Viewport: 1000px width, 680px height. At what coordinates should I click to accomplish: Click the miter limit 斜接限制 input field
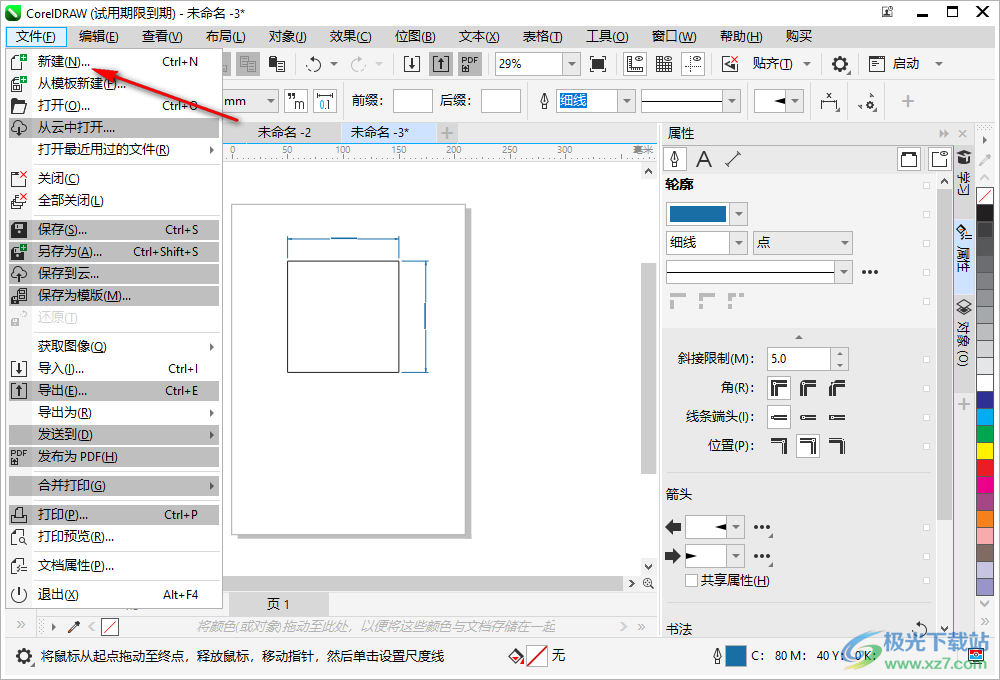pyautogui.click(x=799, y=359)
